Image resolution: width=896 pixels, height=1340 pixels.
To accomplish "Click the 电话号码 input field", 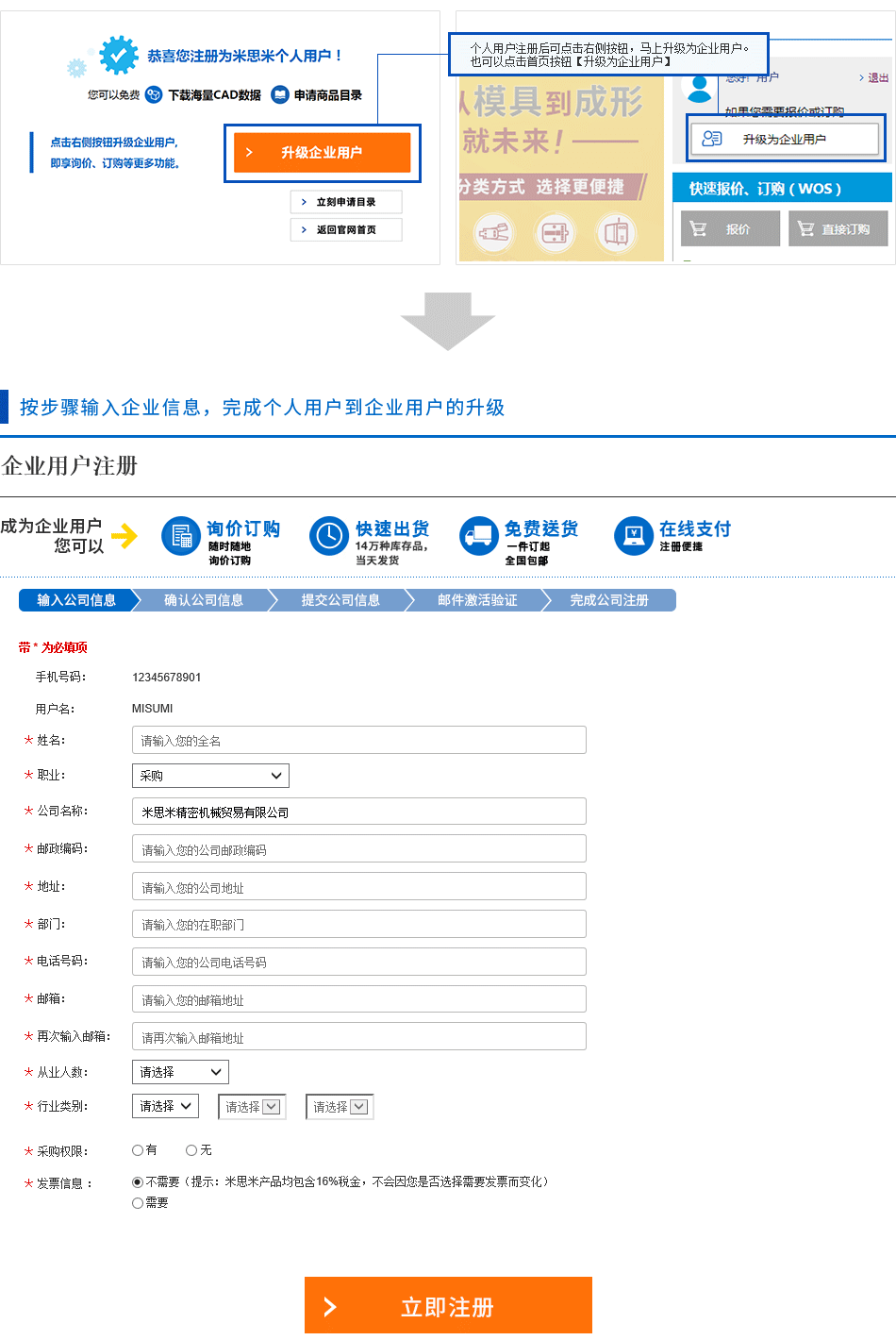I will point(359,962).
